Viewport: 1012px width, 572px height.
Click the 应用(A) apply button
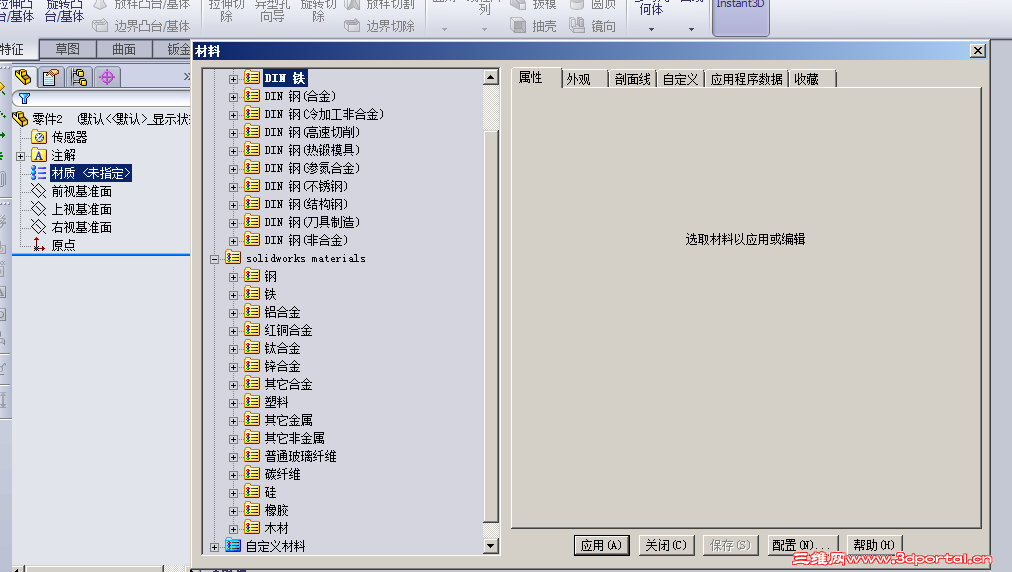[602, 545]
